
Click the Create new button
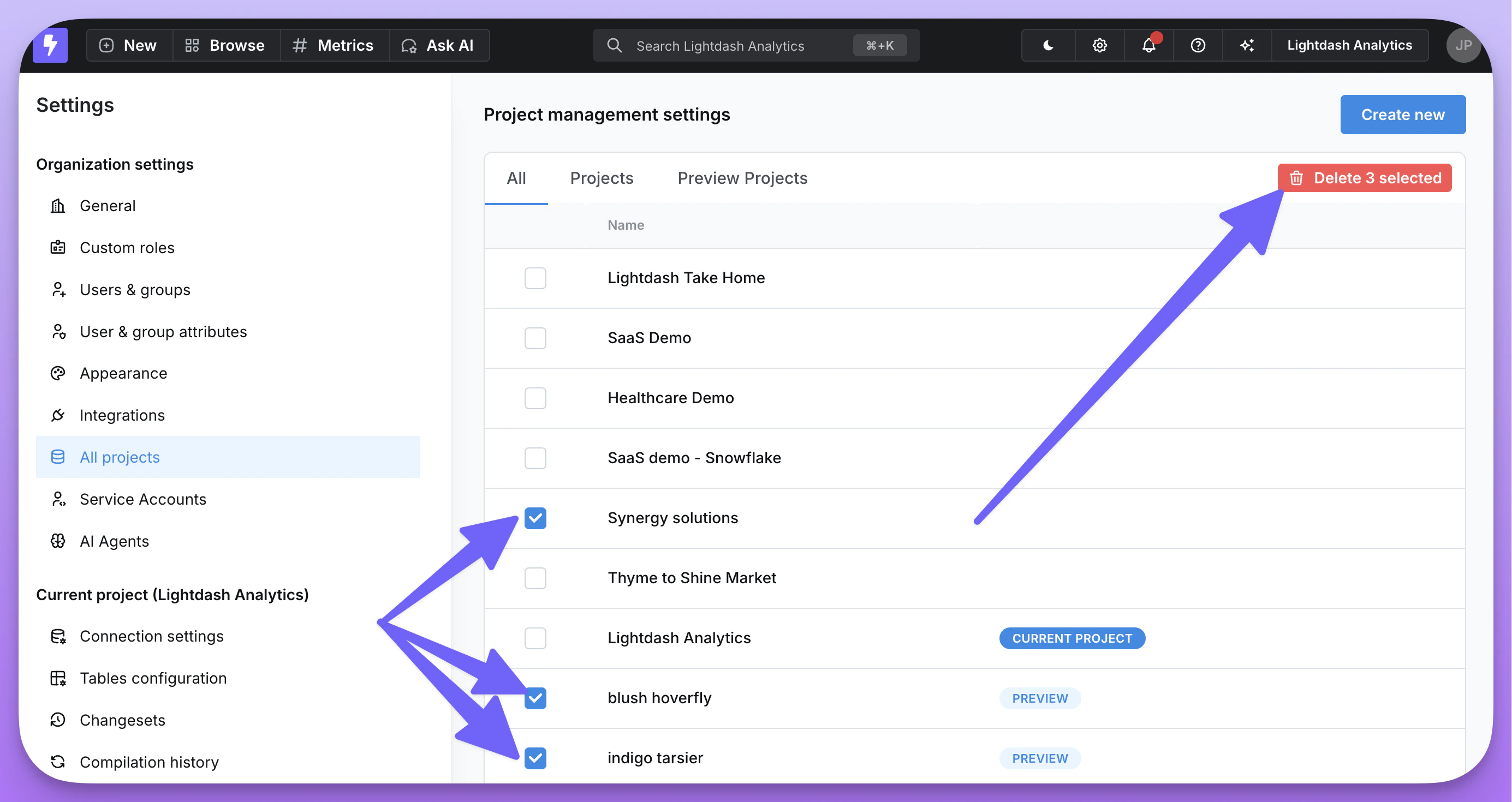click(x=1402, y=115)
